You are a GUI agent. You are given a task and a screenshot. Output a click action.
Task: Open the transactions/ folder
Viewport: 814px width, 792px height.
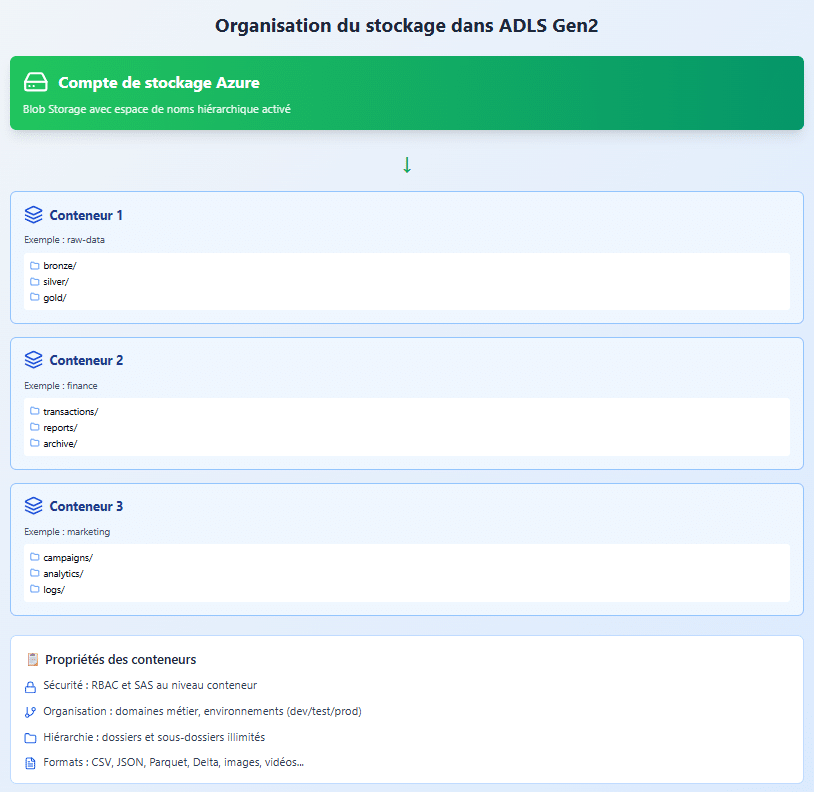70,412
